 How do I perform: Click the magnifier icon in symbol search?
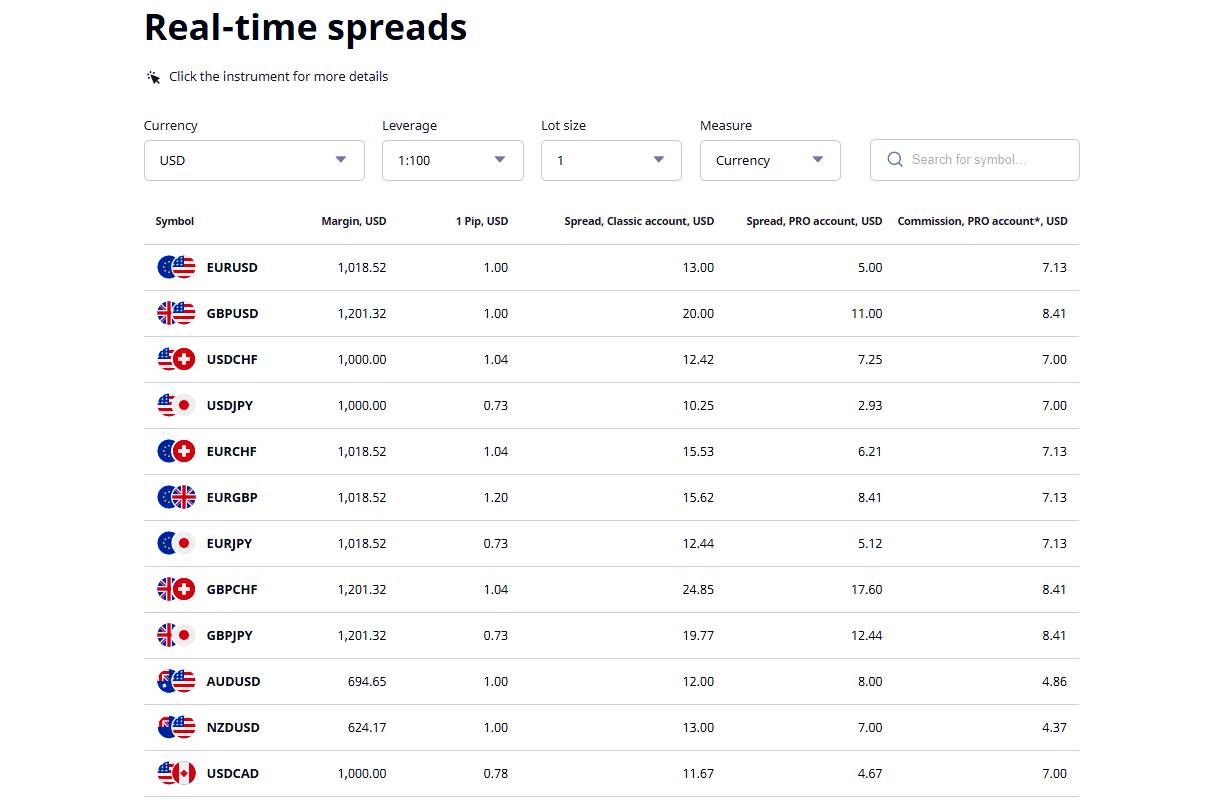895,159
